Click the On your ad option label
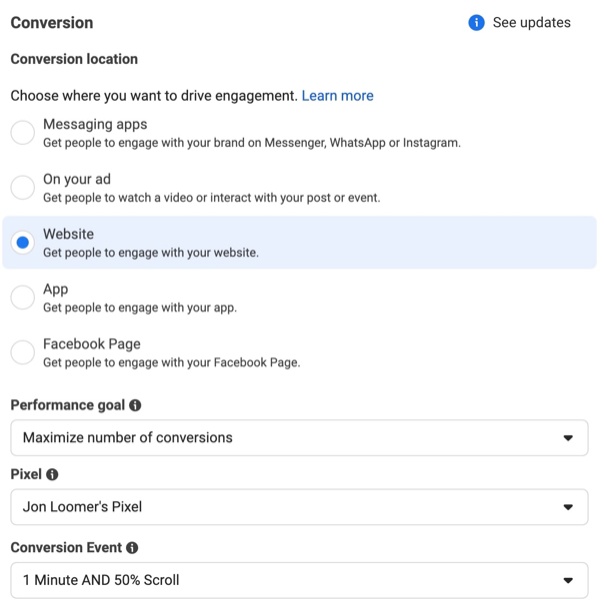The width and height of the screenshot is (604, 606). (77, 179)
